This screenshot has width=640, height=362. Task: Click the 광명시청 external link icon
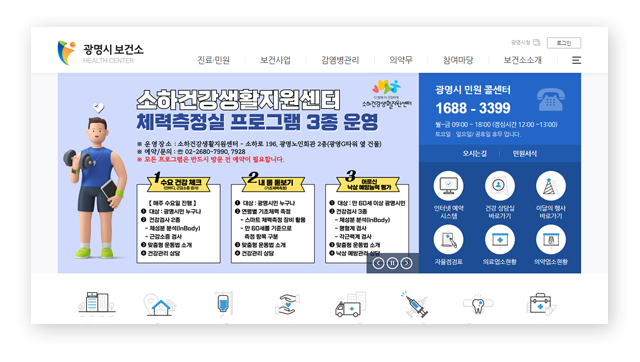pos(537,42)
